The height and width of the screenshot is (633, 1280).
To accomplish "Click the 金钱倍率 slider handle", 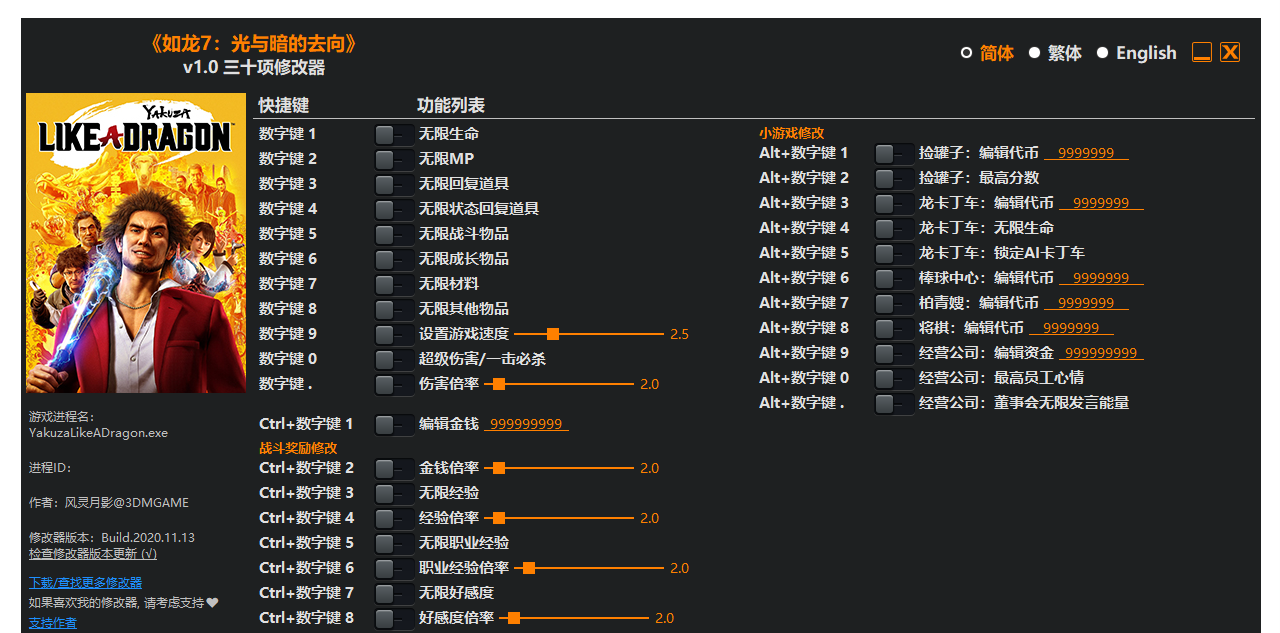I will coord(499,468).
